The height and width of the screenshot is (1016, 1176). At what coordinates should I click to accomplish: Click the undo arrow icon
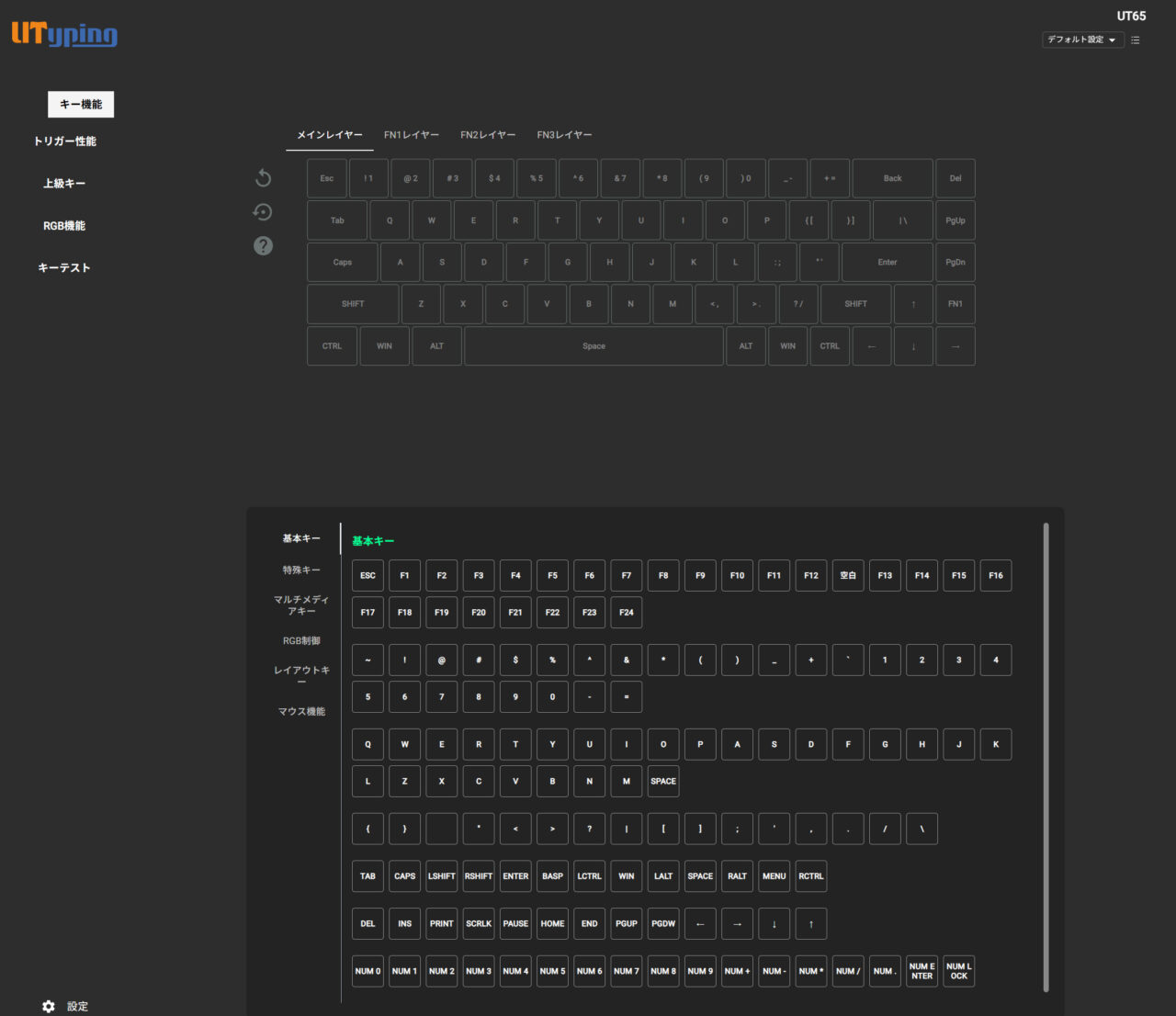click(x=263, y=178)
